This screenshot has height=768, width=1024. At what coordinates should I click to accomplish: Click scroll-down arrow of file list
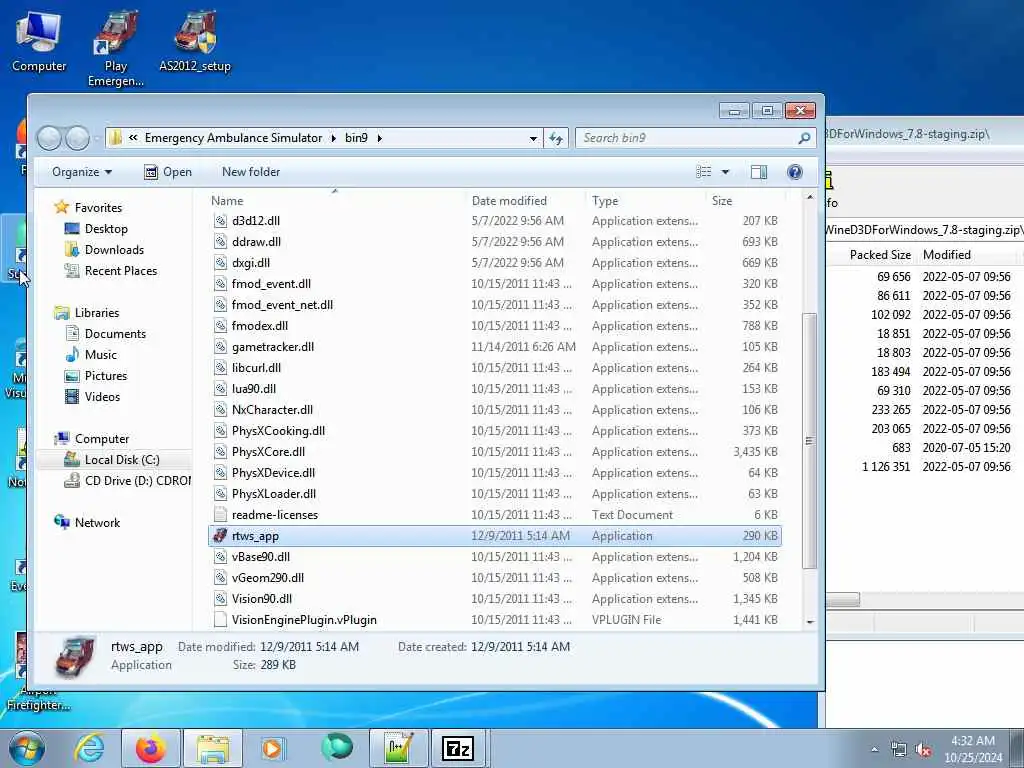[x=810, y=622]
